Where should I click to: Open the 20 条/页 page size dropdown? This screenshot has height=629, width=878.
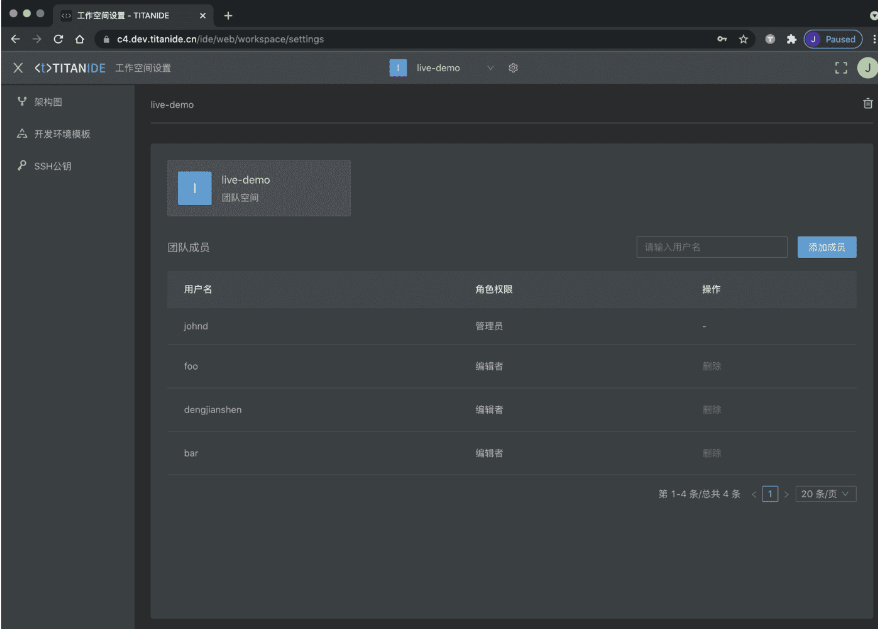tap(826, 494)
